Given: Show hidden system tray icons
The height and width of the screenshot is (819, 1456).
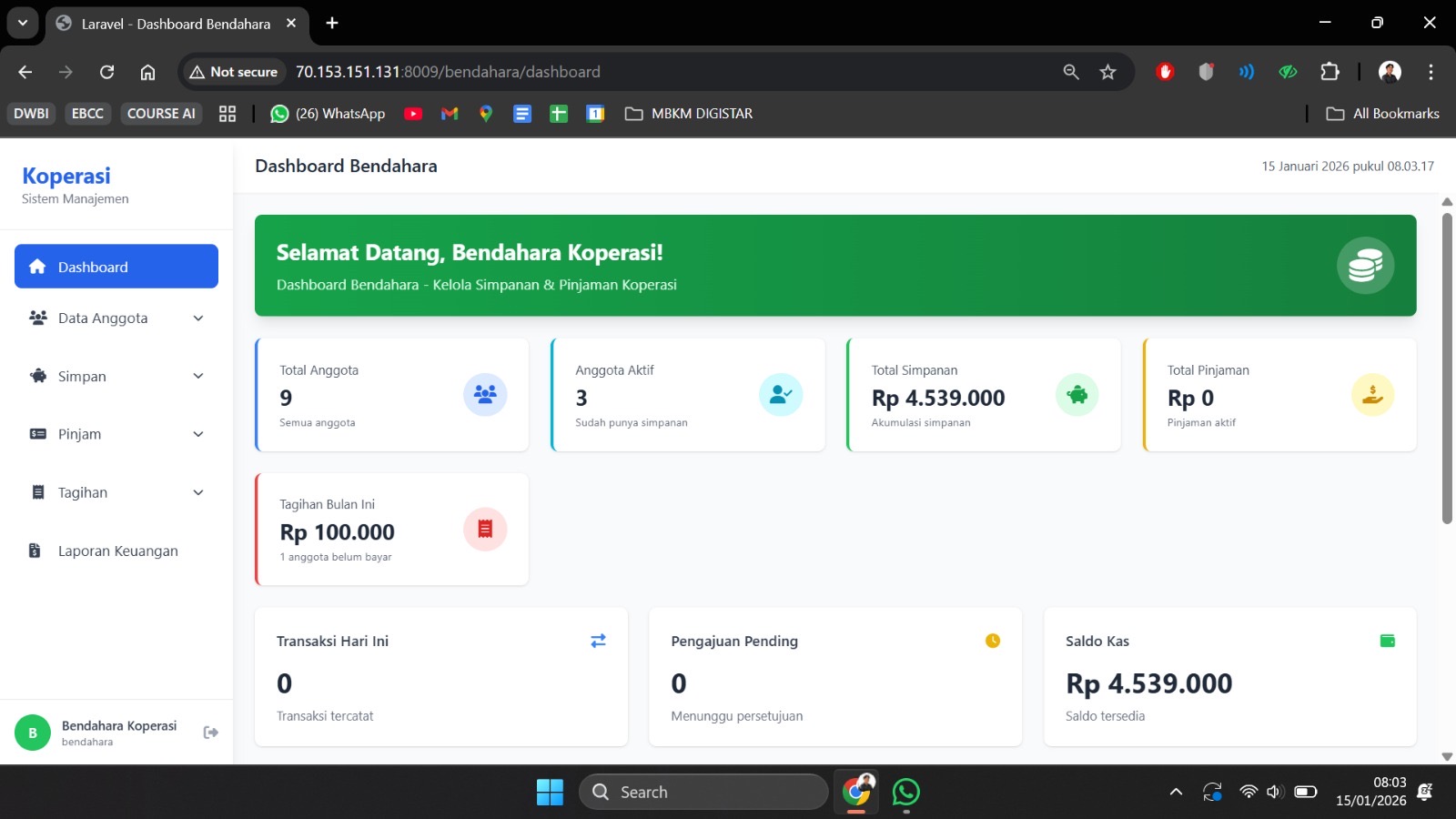Looking at the screenshot, I should click(1176, 792).
